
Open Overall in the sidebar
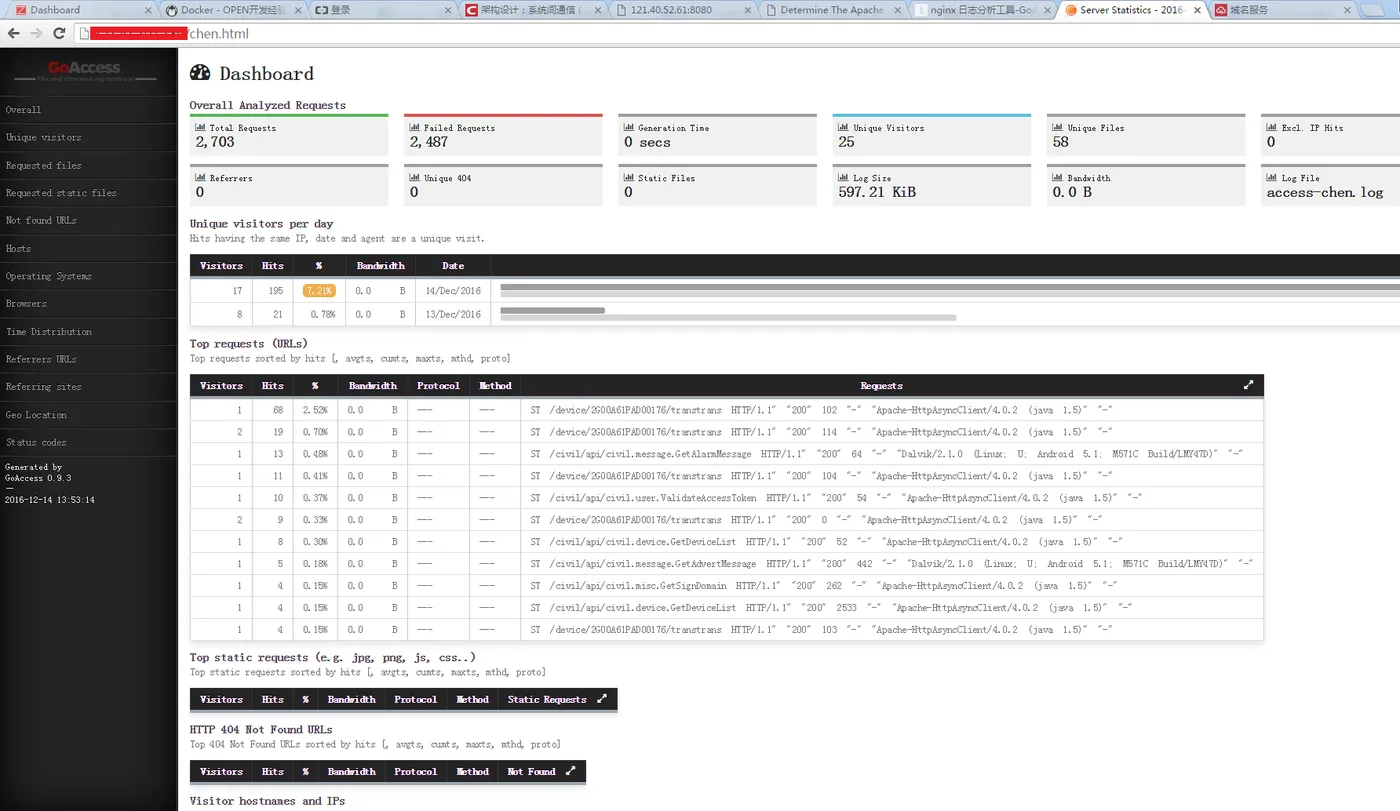[x=88, y=110]
